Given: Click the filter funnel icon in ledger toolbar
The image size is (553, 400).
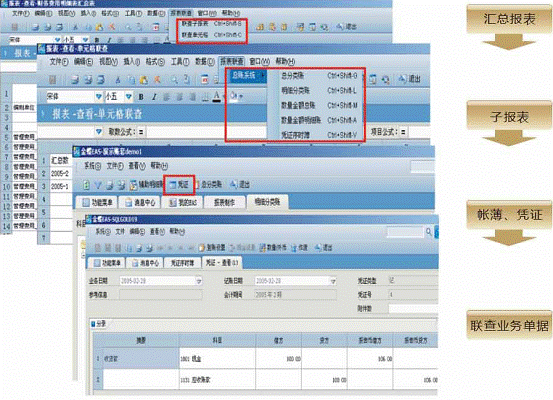Looking at the screenshot, I should (98, 184).
